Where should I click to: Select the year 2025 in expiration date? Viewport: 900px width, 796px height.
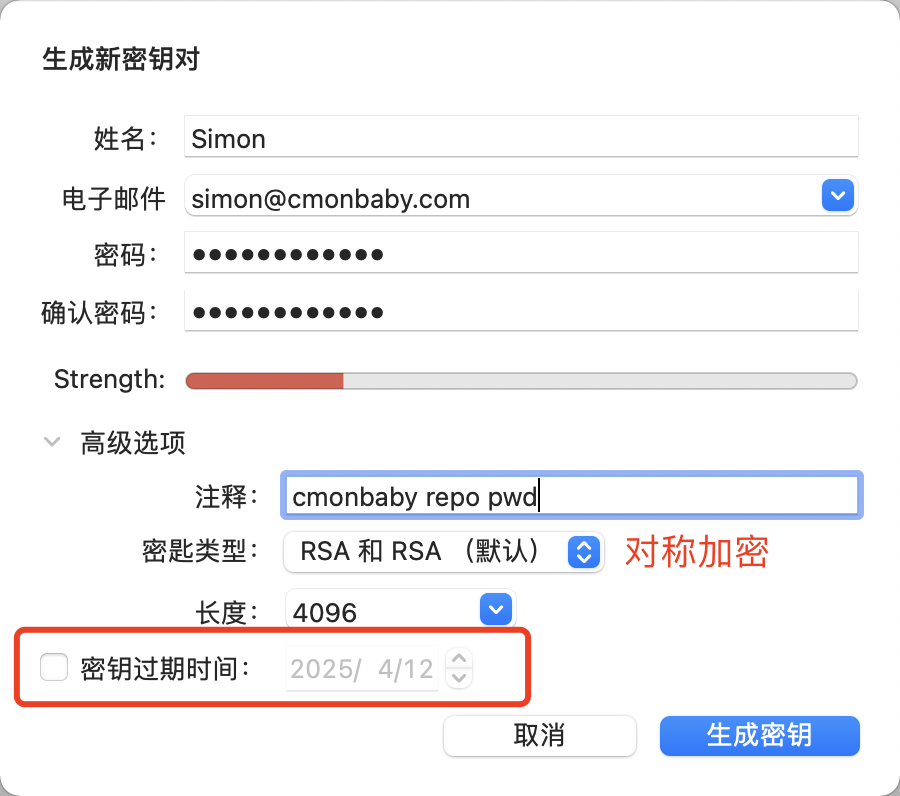click(x=321, y=669)
